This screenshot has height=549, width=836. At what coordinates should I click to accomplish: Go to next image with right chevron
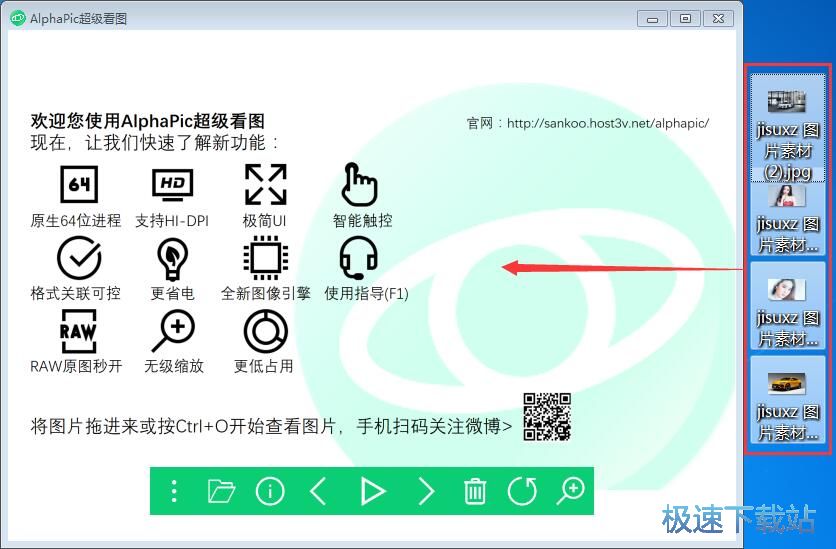426,491
